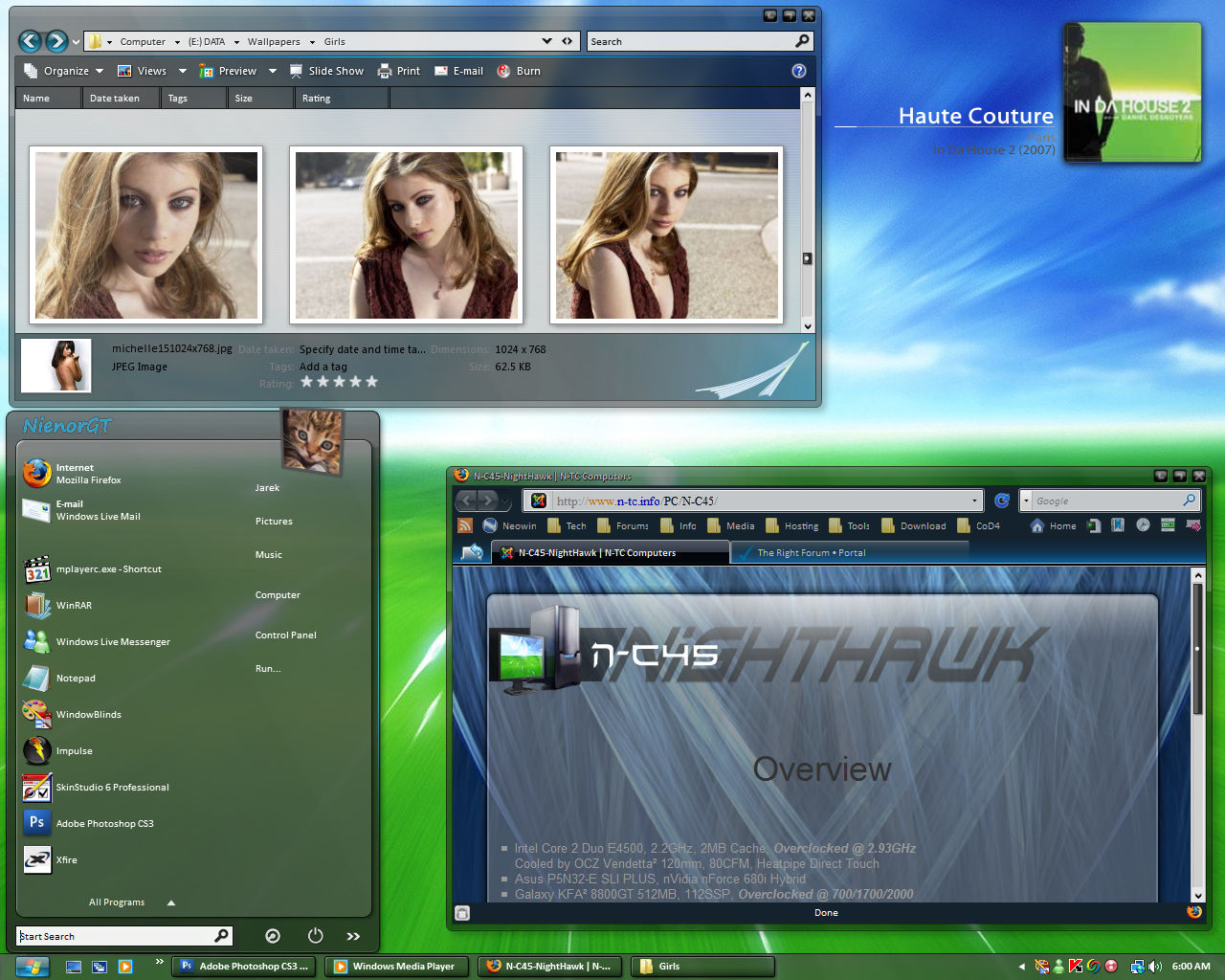Click Print in Explorer toolbar

click(x=399, y=71)
